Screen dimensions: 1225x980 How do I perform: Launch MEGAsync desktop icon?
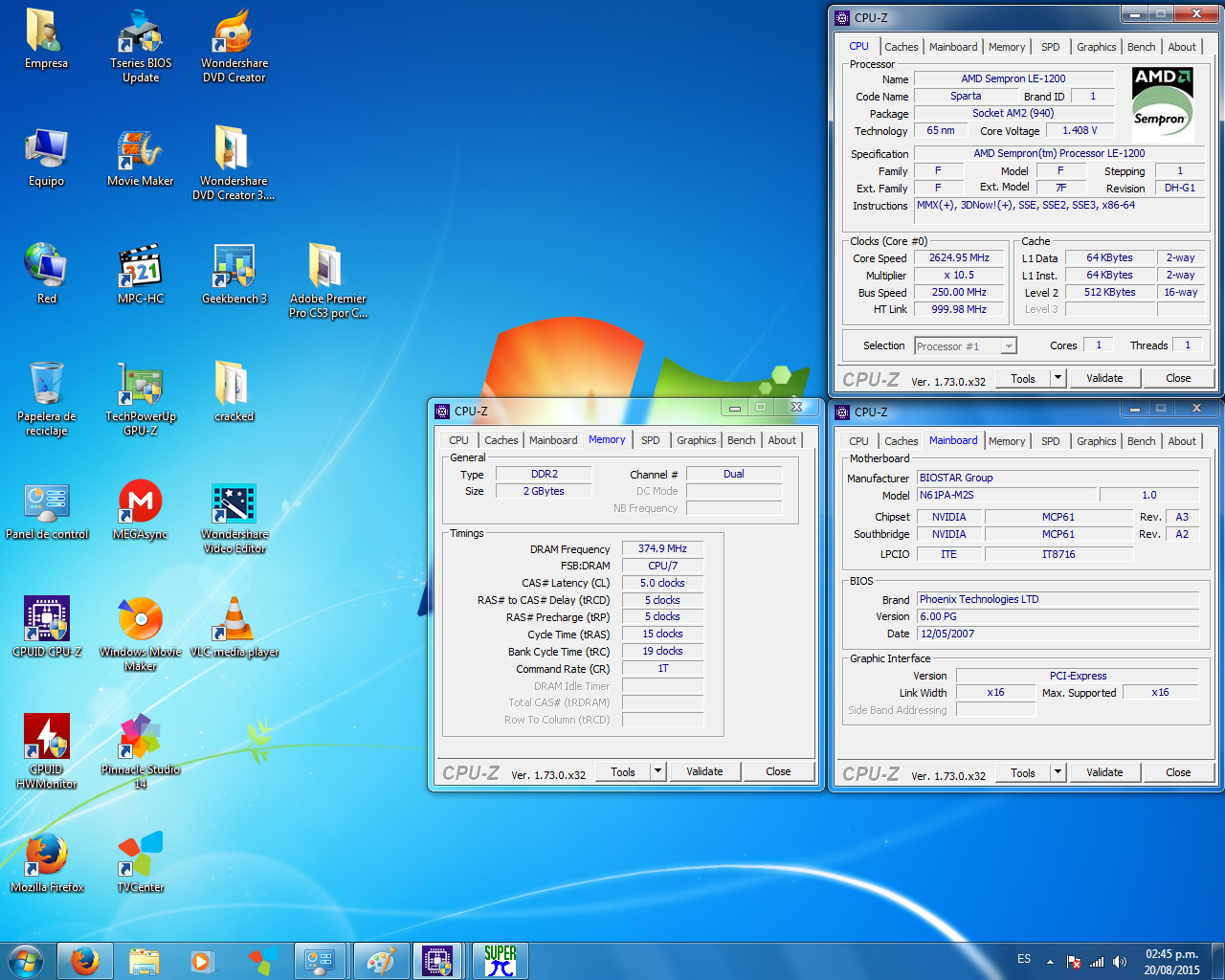pyautogui.click(x=141, y=511)
